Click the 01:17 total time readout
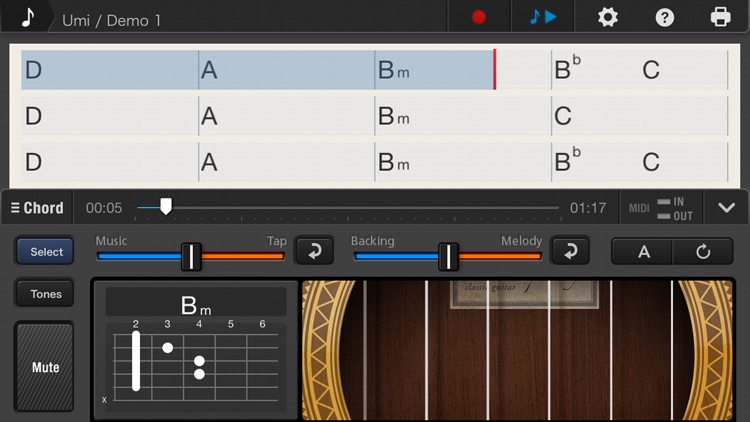 tap(588, 208)
